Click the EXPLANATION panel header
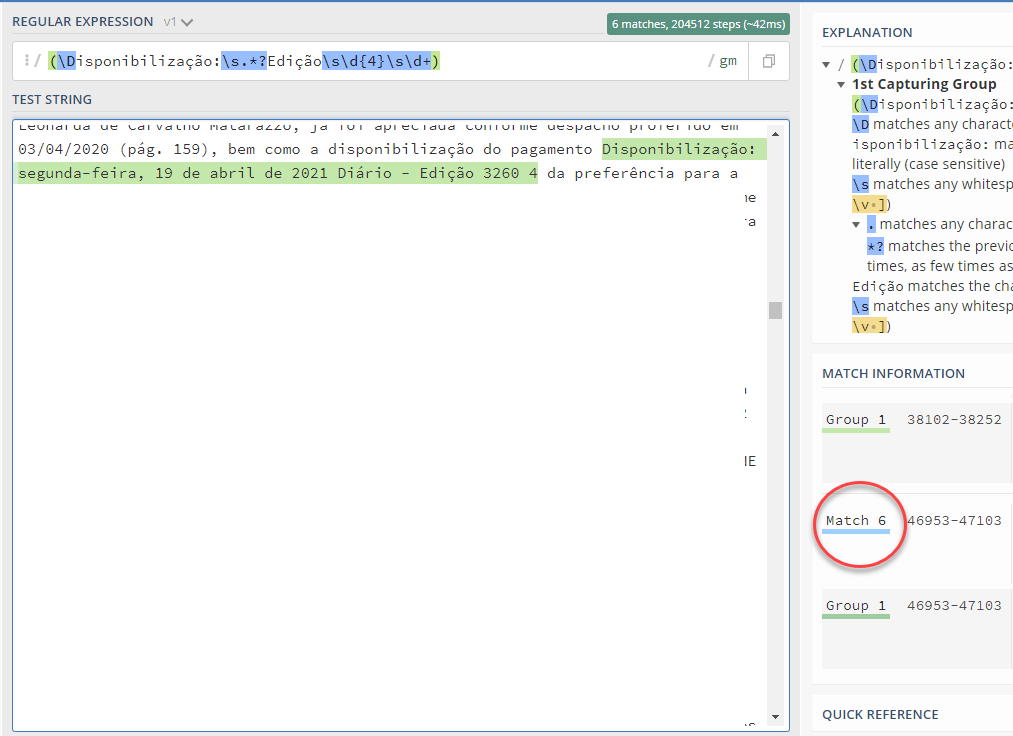 867,33
